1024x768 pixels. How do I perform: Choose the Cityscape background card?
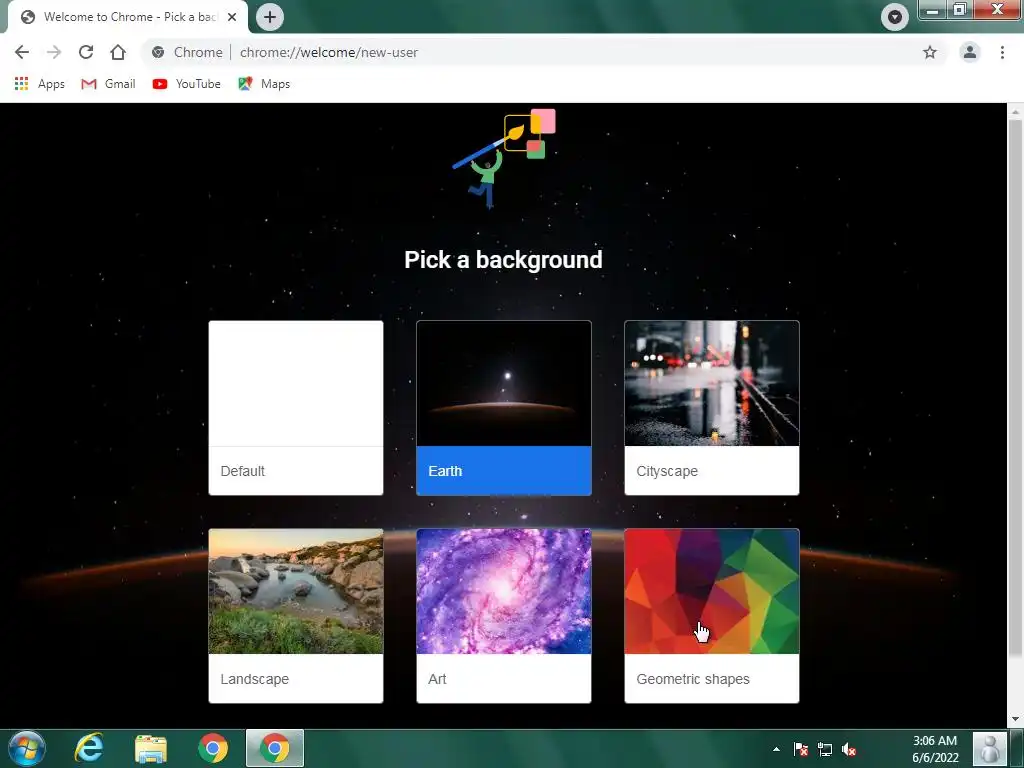[712, 408]
